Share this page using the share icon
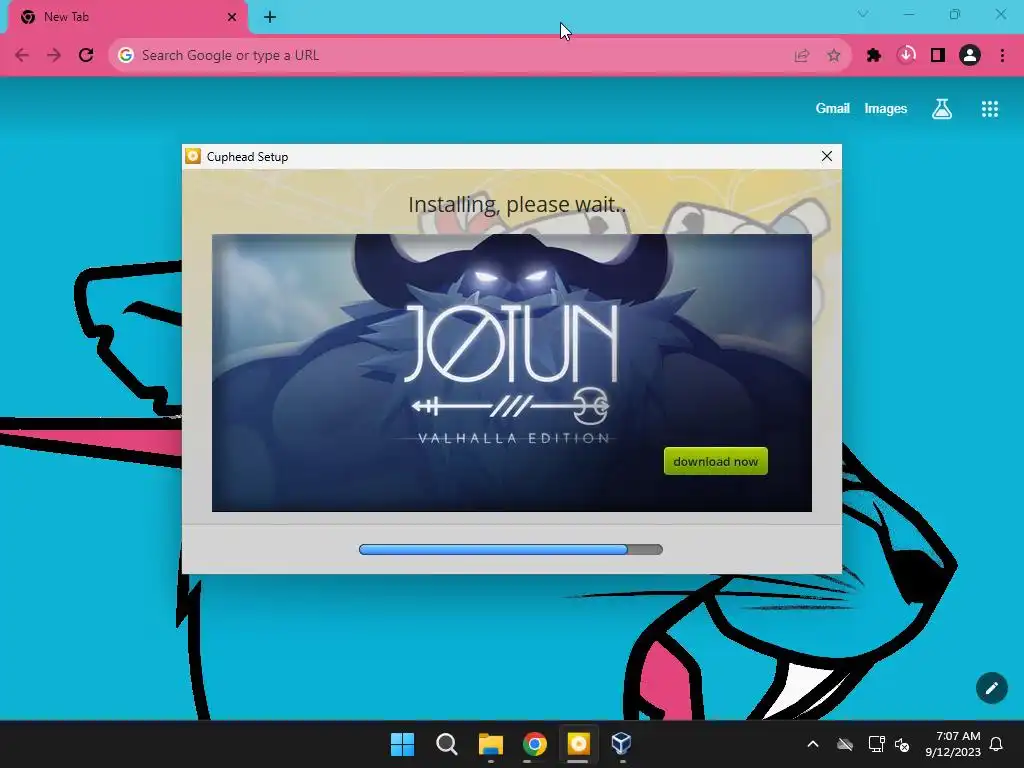This screenshot has width=1024, height=768. pyautogui.click(x=801, y=56)
